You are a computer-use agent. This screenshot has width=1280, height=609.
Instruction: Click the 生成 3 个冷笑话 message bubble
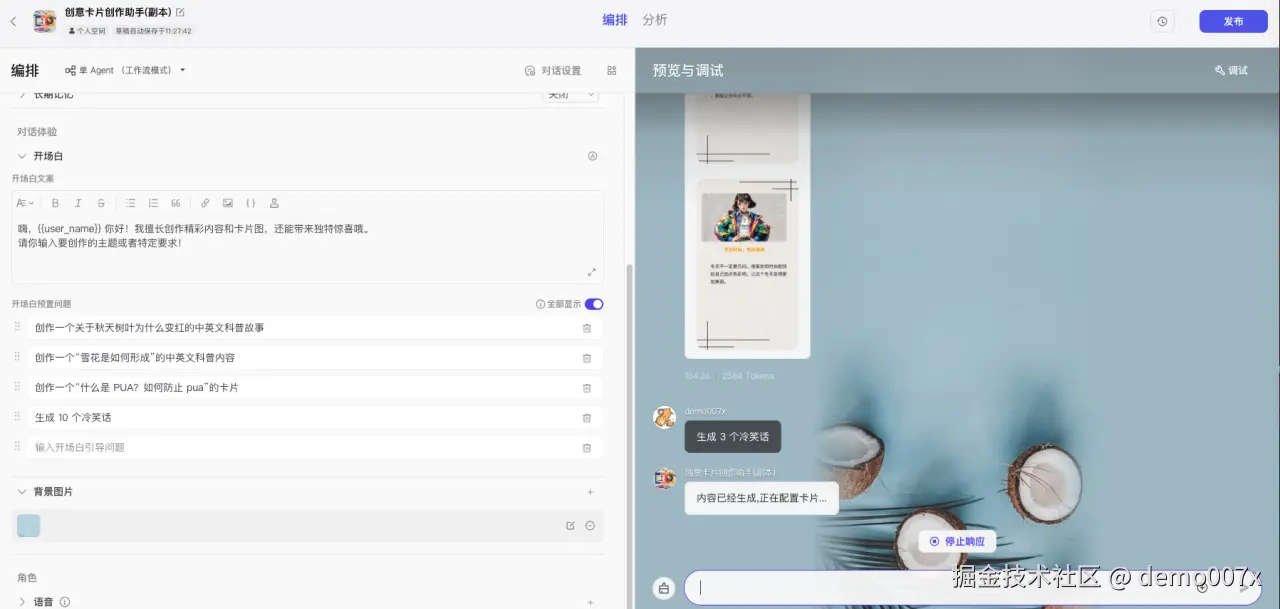point(733,436)
